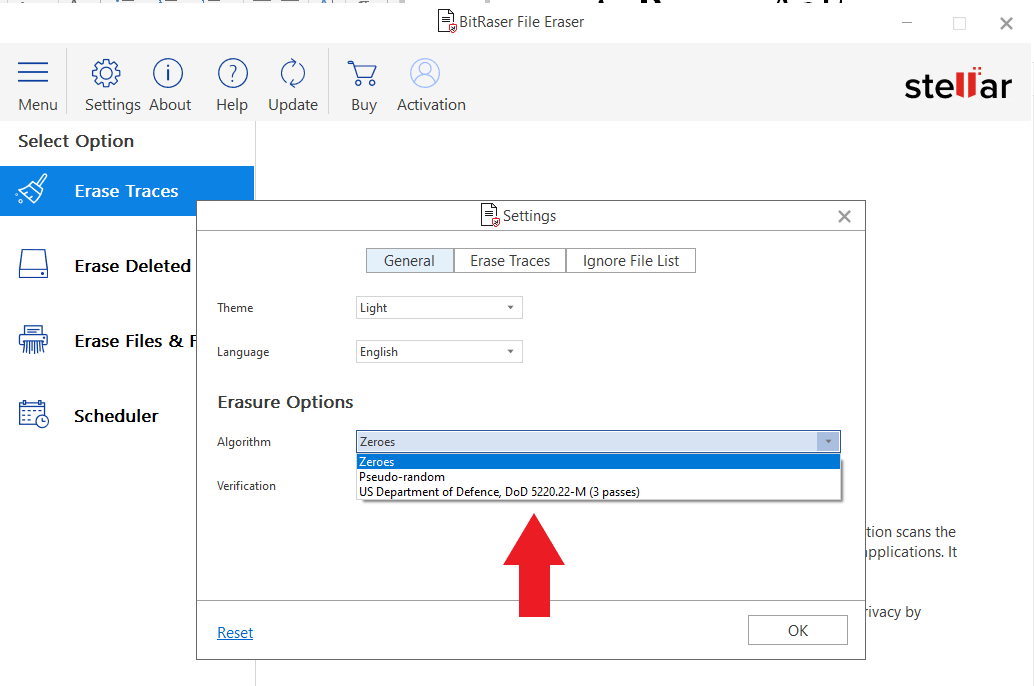
Task: Click Erasure Options heading
Action: (x=286, y=402)
